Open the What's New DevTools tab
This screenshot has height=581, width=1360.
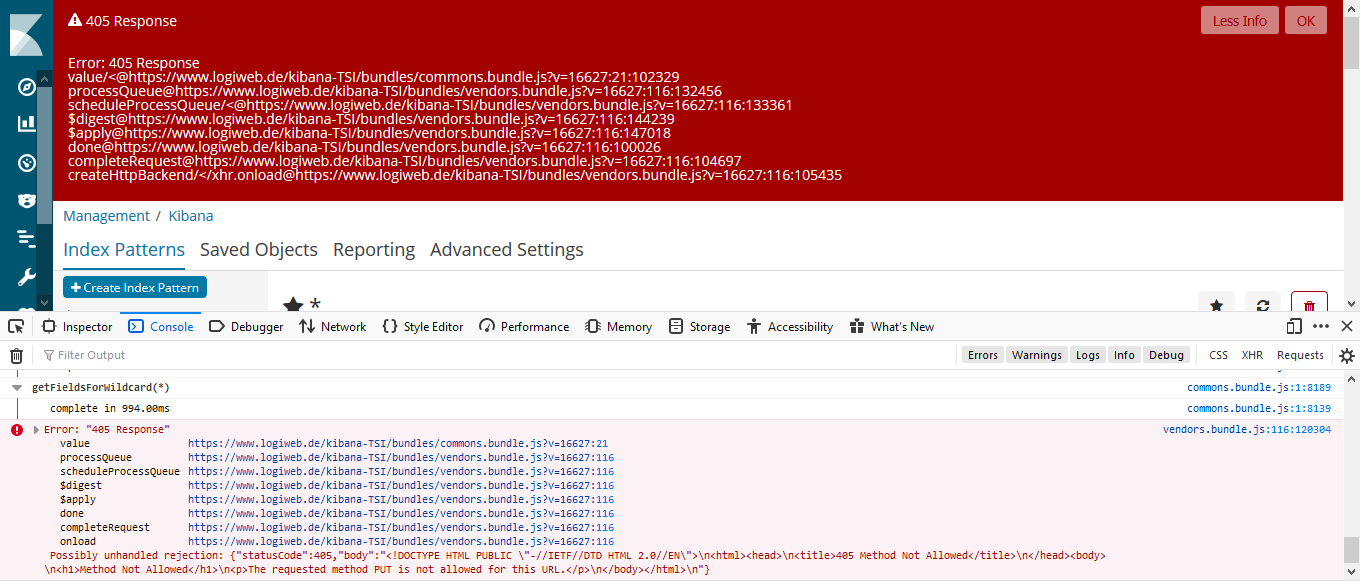(x=892, y=326)
